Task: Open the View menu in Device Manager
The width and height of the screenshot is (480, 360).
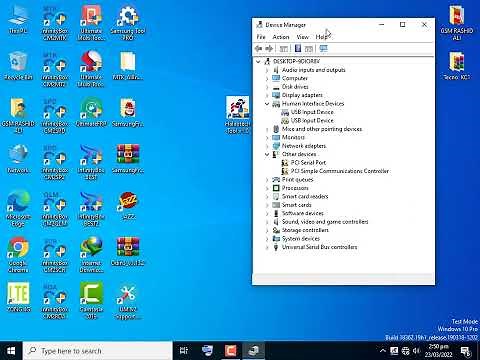Action: point(303,37)
